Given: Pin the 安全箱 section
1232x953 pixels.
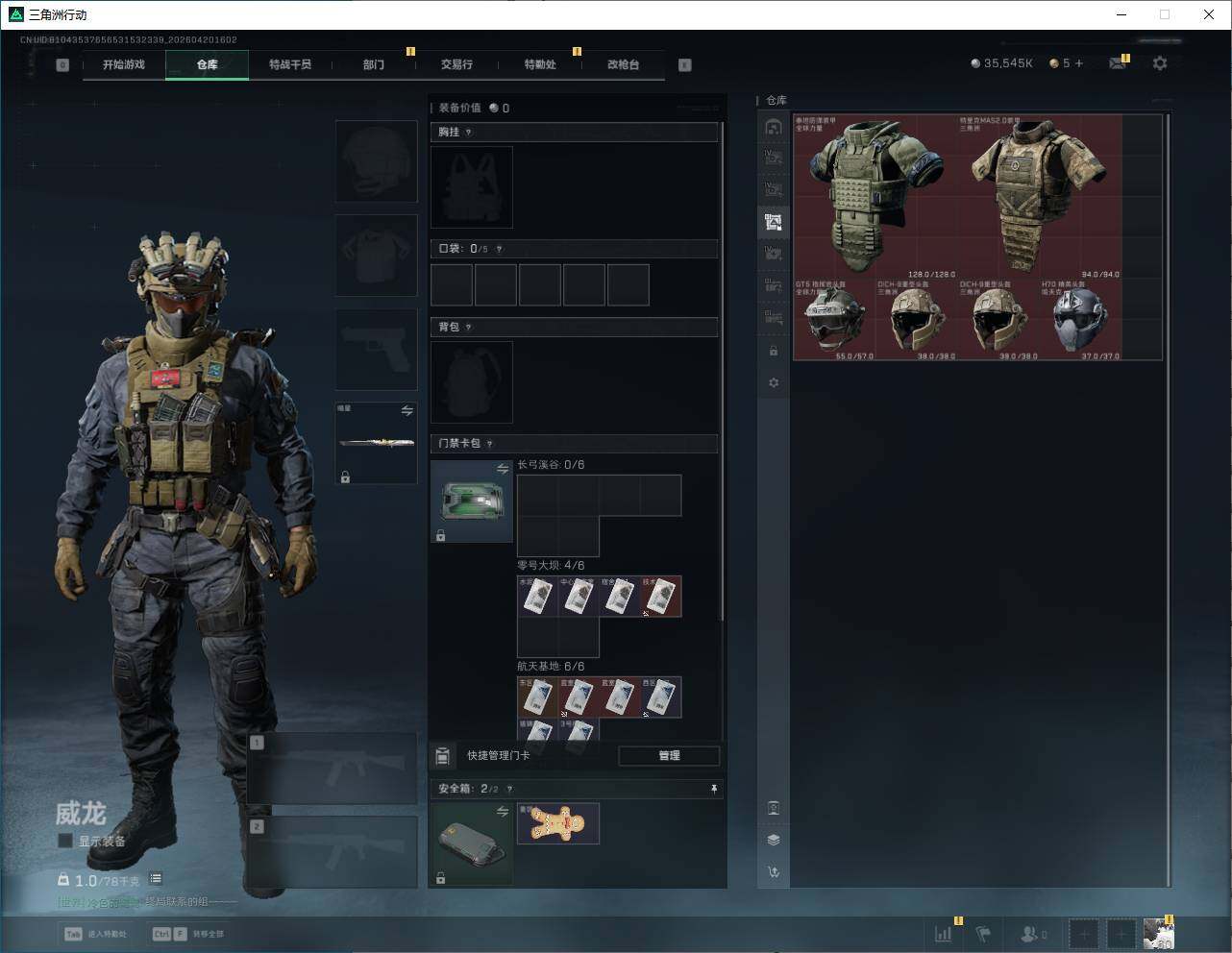Looking at the screenshot, I should click(x=714, y=789).
